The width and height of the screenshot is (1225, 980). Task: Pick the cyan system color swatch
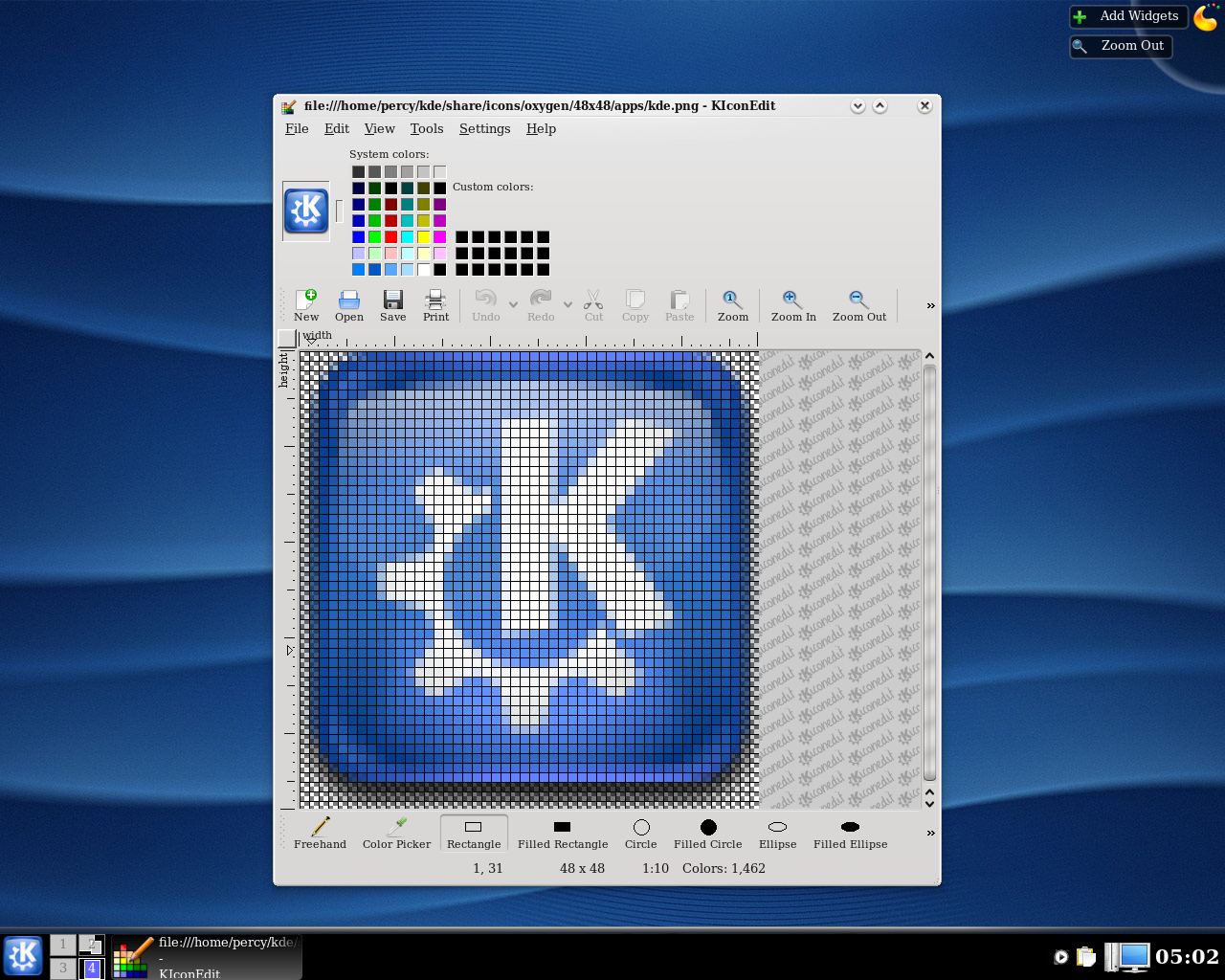click(x=407, y=237)
